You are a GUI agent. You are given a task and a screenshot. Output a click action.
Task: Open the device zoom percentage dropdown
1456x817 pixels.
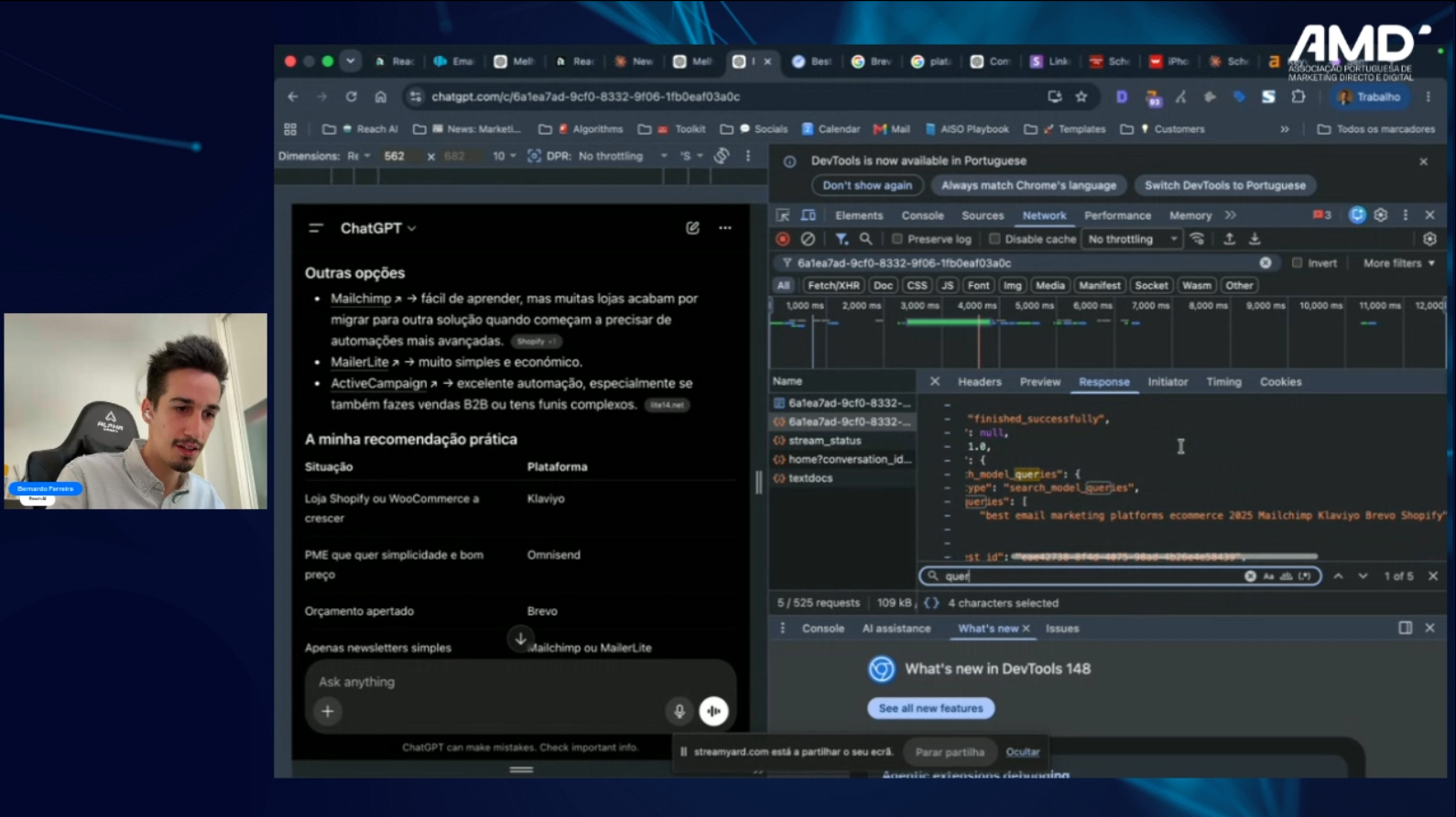pyautogui.click(x=505, y=156)
